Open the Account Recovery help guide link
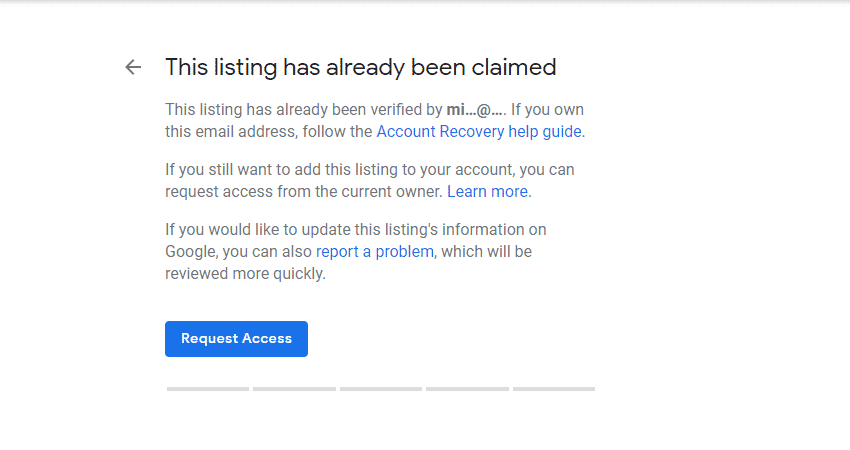Image resolution: width=850 pixels, height=450 pixels. pyautogui.click(x=479, y=131)
